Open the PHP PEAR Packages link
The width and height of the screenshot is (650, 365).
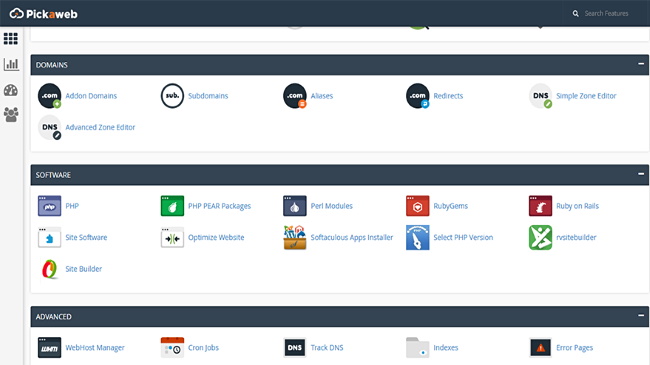(219, 206)
